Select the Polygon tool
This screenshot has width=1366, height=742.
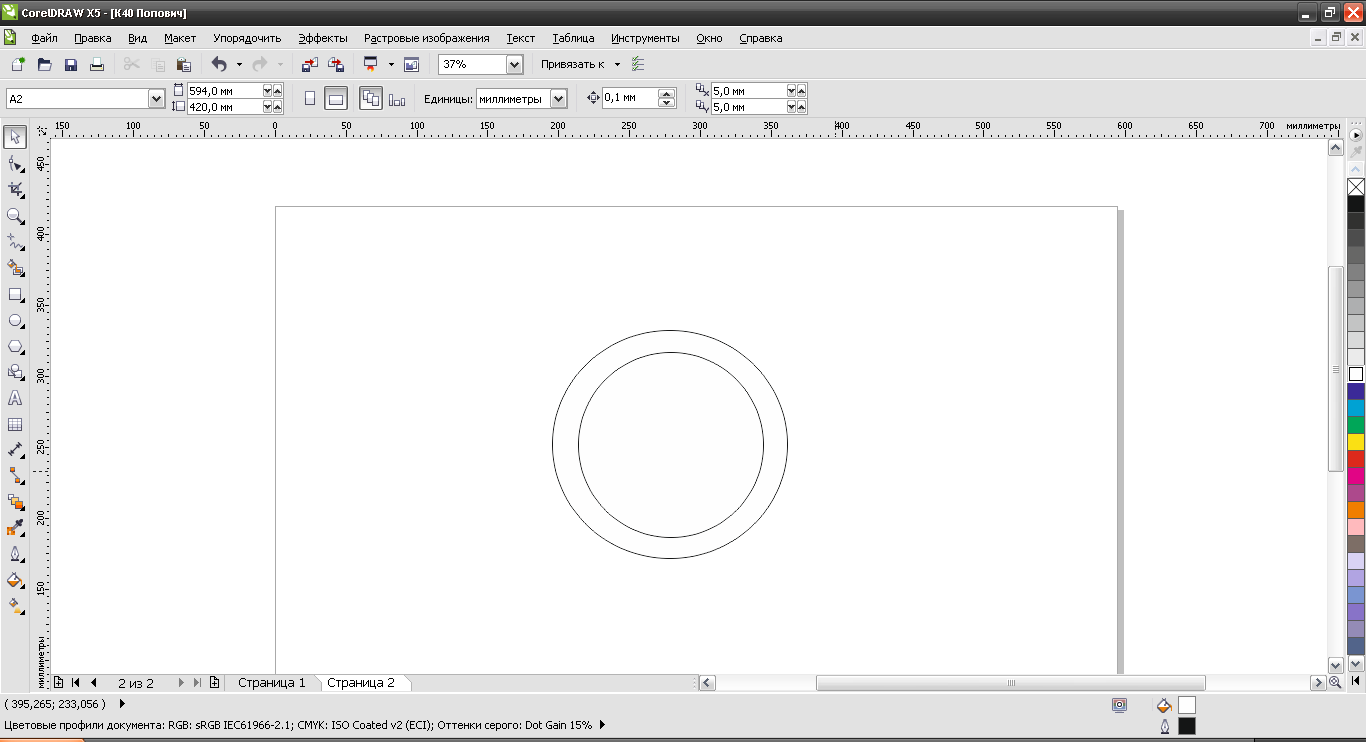(x=16, y=346)
